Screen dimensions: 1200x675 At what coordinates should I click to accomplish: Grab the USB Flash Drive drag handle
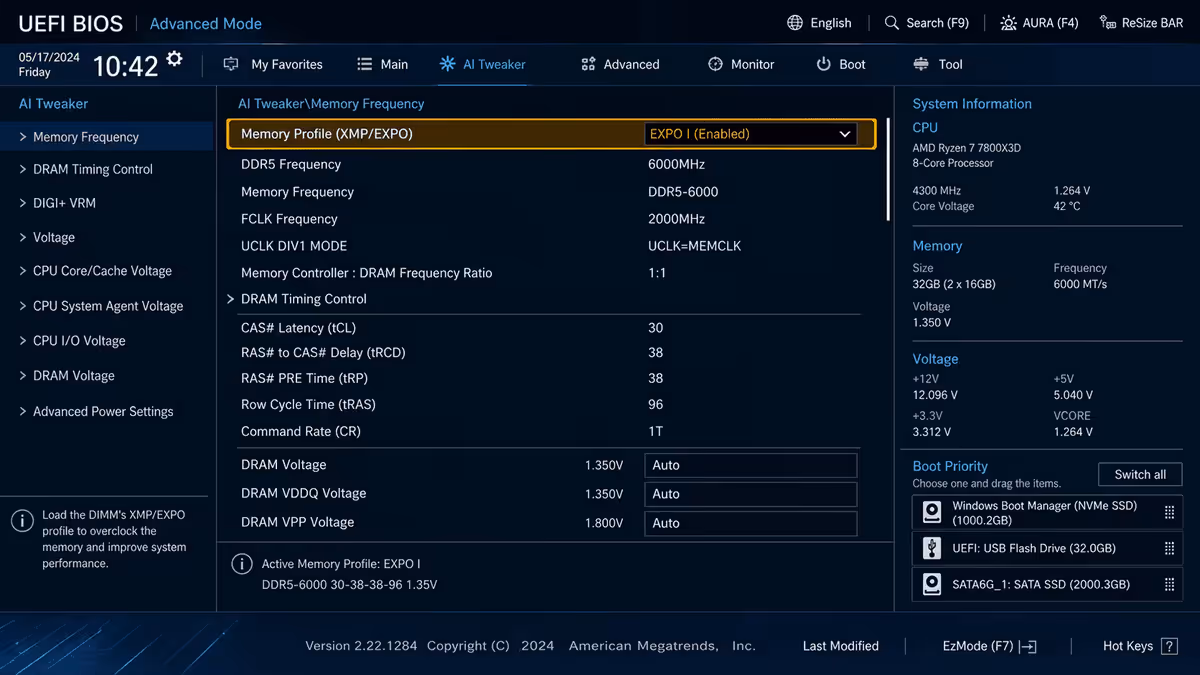point(1169,548)
